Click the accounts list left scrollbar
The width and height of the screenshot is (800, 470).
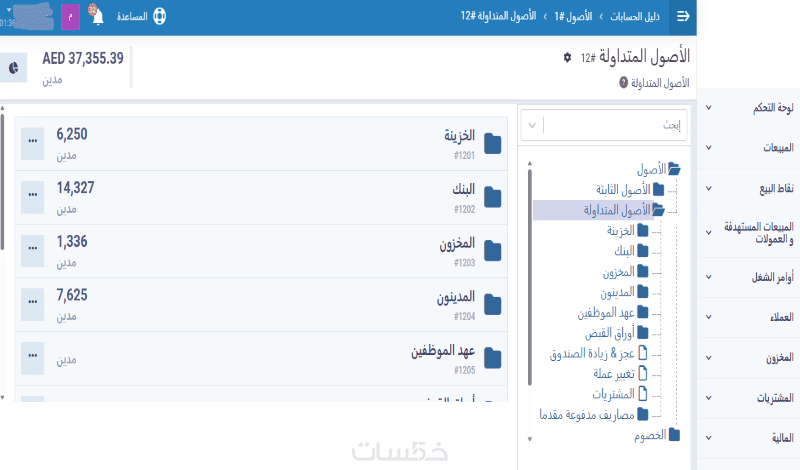(x=2, y=181)
